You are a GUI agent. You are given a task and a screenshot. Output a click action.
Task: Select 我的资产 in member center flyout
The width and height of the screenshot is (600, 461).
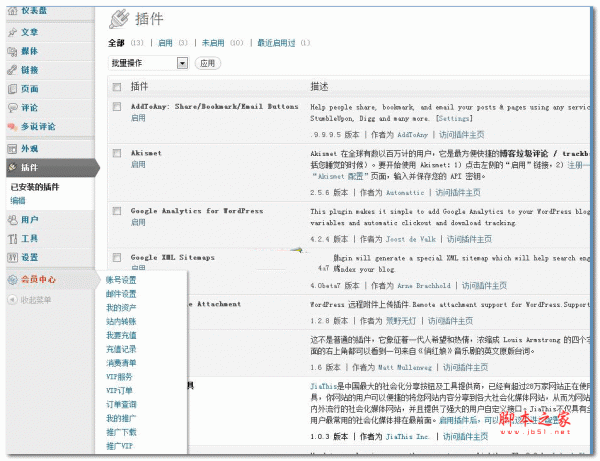click(121, 308)
